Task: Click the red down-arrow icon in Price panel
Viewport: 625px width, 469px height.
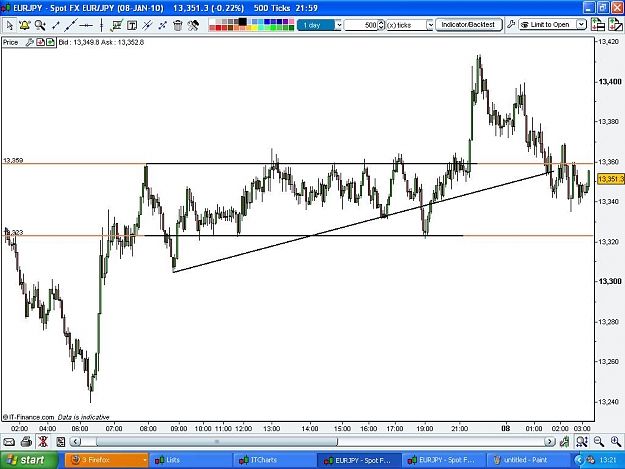Action: point(40,42)
